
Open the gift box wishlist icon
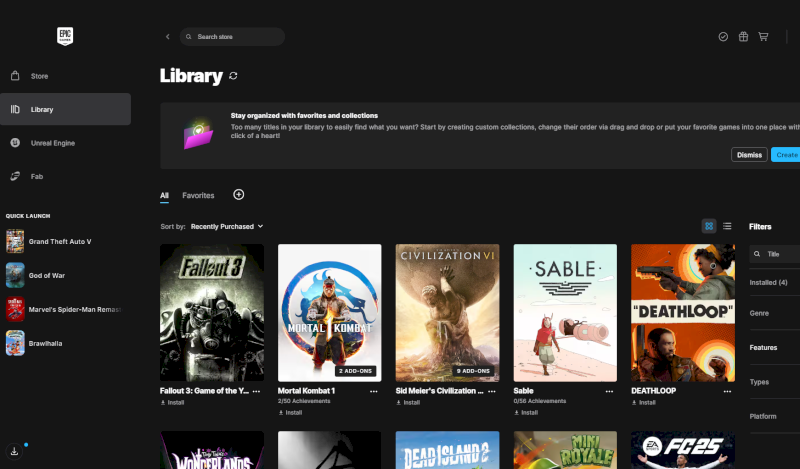coord(743,37)
